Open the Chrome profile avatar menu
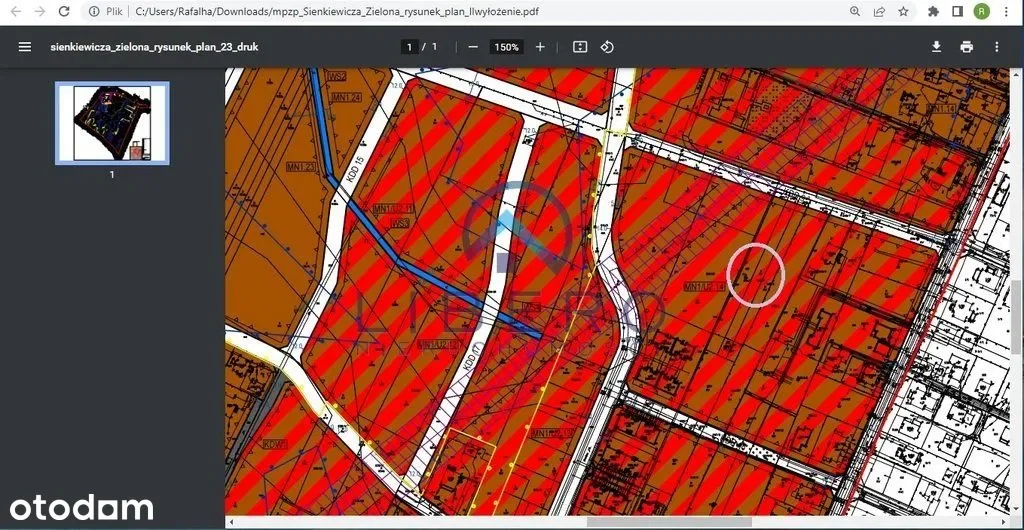 pyautogui.click(x=982, y=12)
